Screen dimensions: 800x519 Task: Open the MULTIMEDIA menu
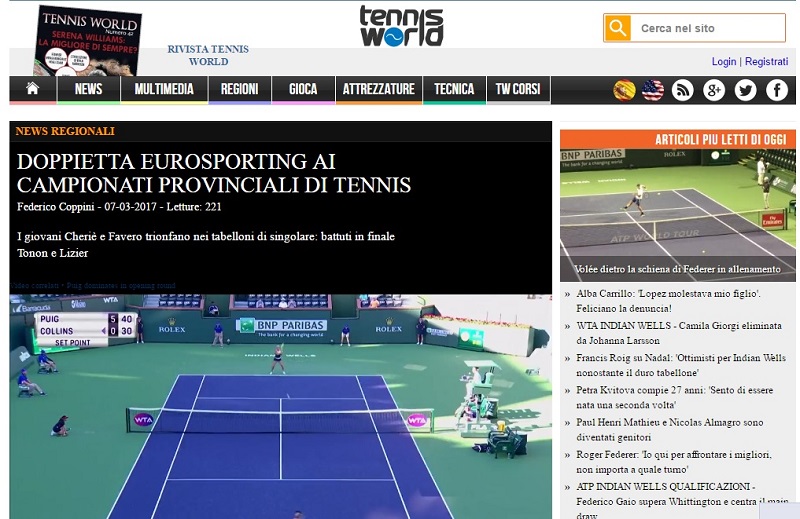point(164,89)
